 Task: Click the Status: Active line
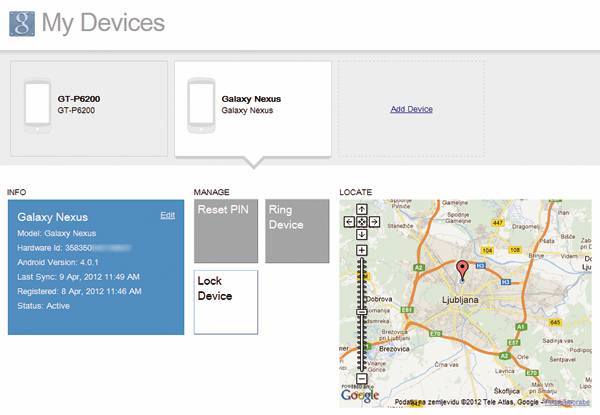click(44, 306)
